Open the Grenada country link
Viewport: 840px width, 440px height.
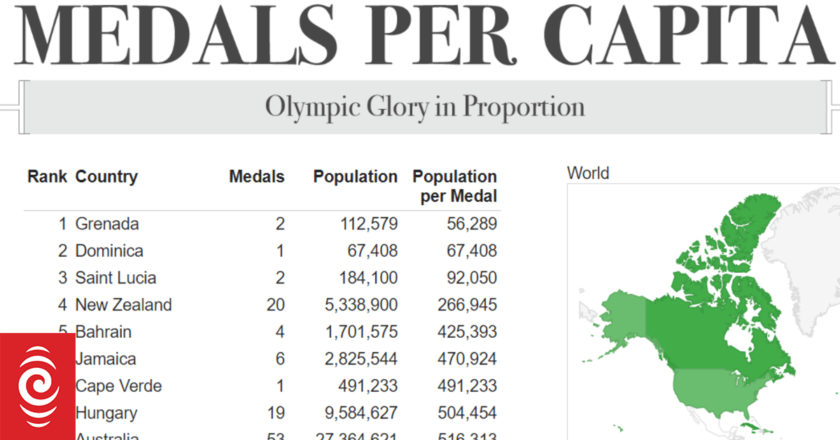[107, 224]
